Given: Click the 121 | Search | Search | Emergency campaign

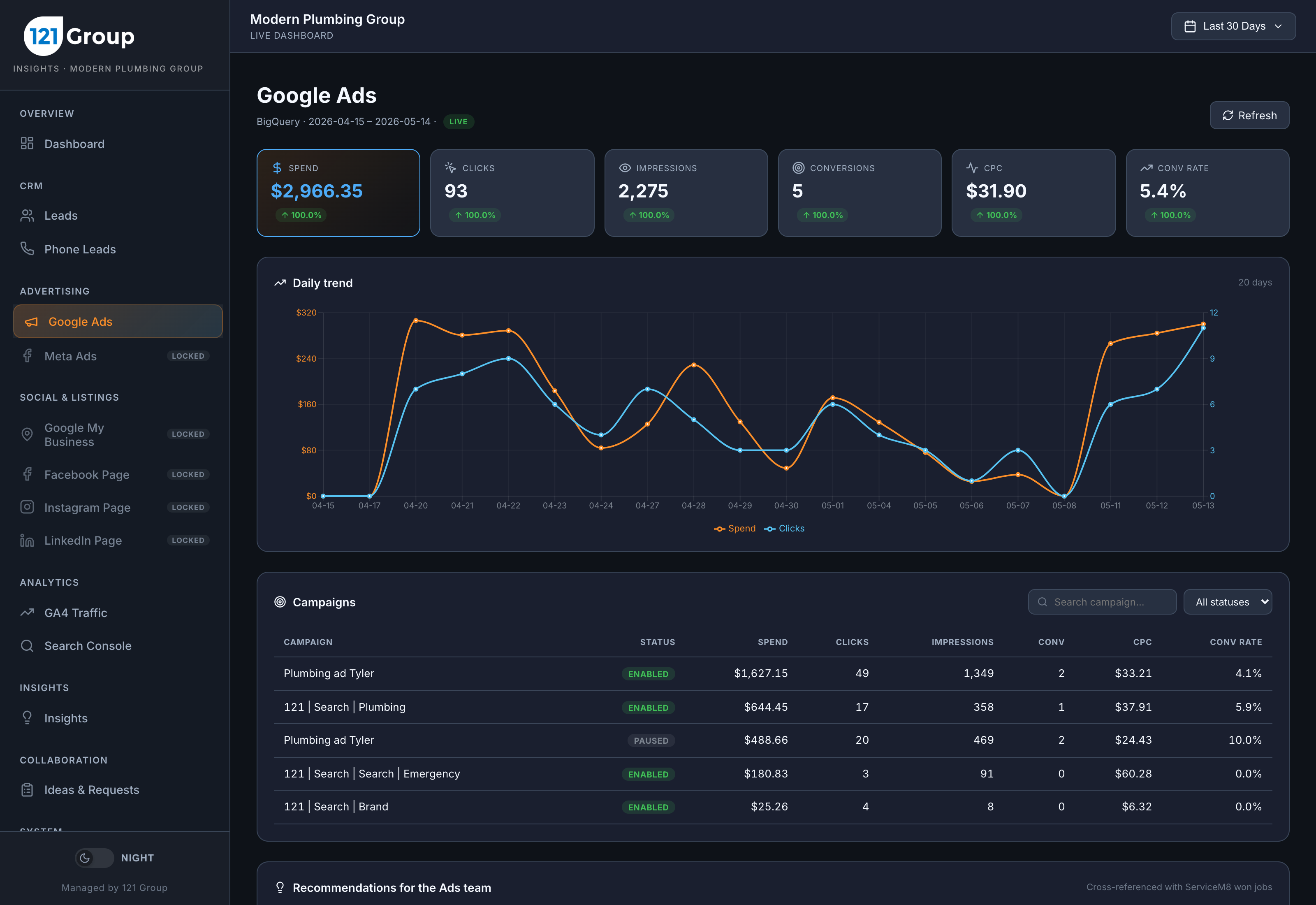Looking at the screenshot, I should click(372, 773).
